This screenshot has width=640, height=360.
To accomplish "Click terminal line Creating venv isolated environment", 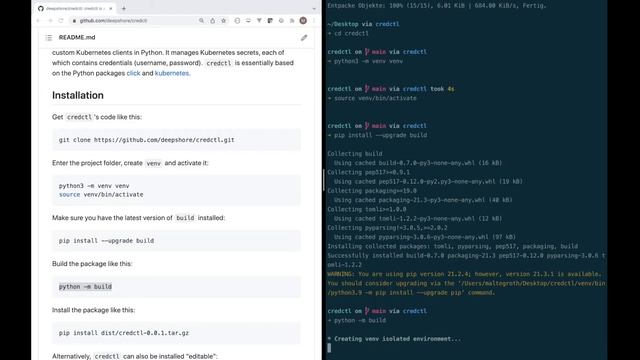I will click(x=394, y=339).
